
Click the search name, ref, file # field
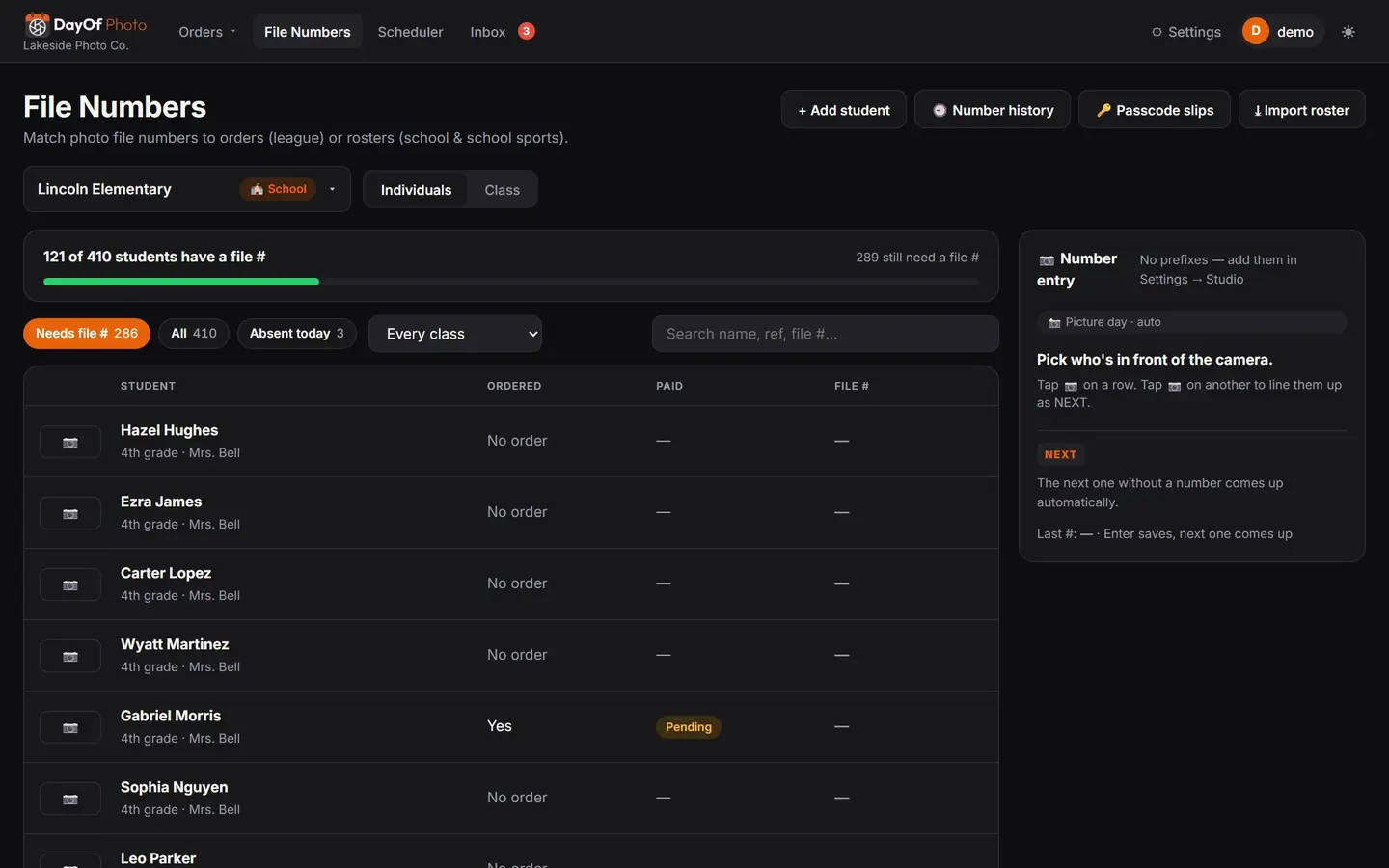(x=826, y=334)
